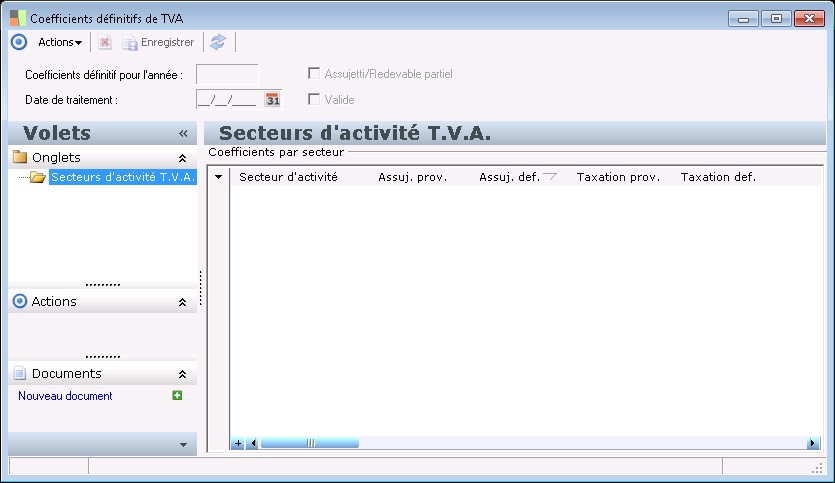
Task: Open the Actions dropdown menu in toolbar
Action: (60, 42)
